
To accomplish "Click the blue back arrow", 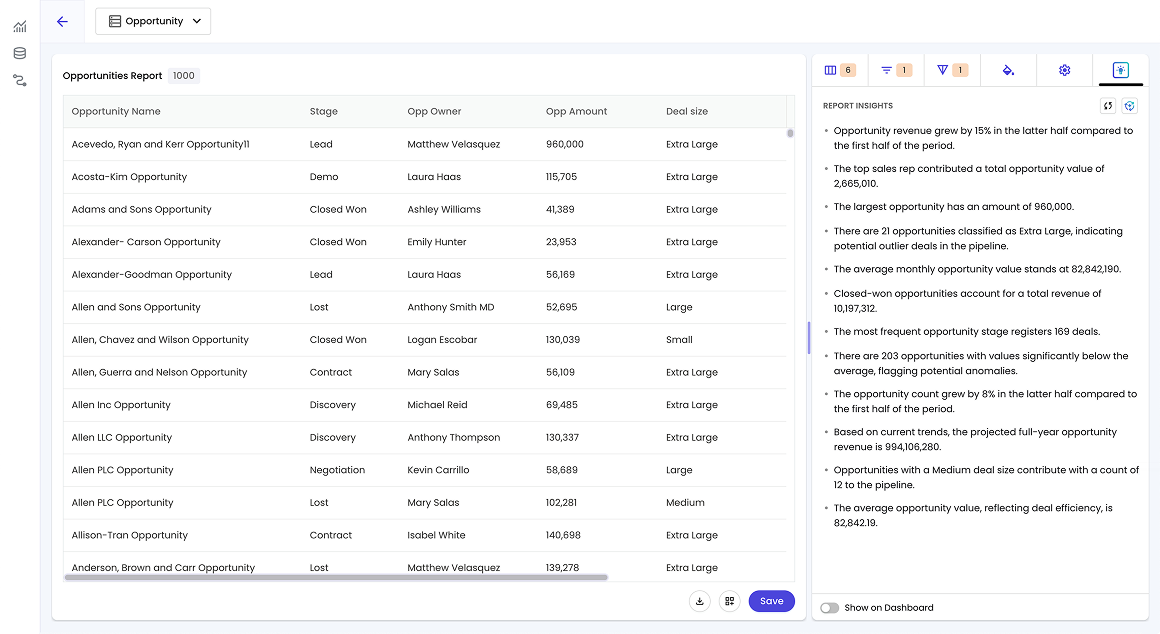I will (62, 21).
